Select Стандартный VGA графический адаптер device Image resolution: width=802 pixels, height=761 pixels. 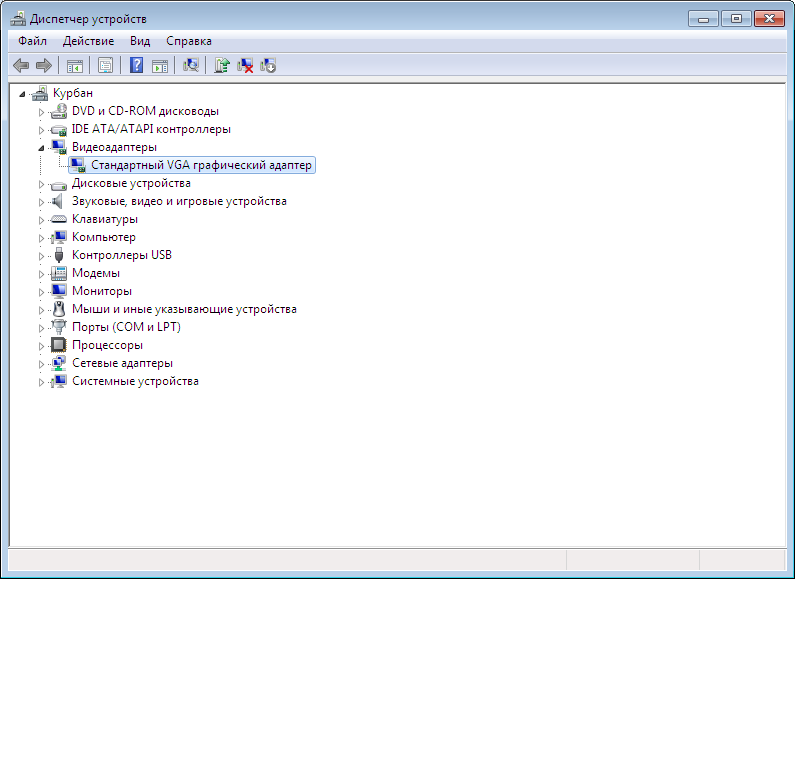[201, 165]
